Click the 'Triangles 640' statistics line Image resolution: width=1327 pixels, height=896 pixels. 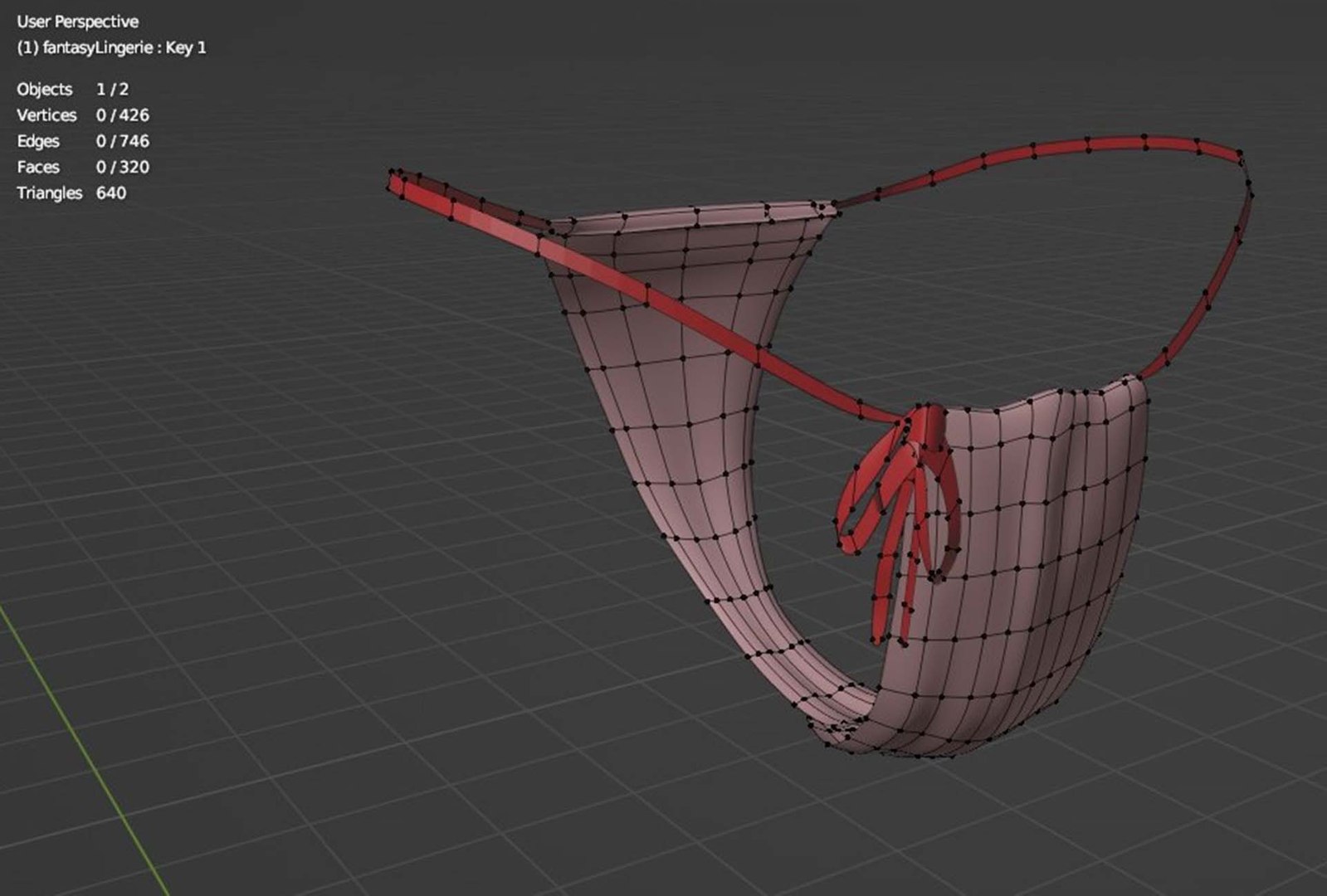click(71, 193)
